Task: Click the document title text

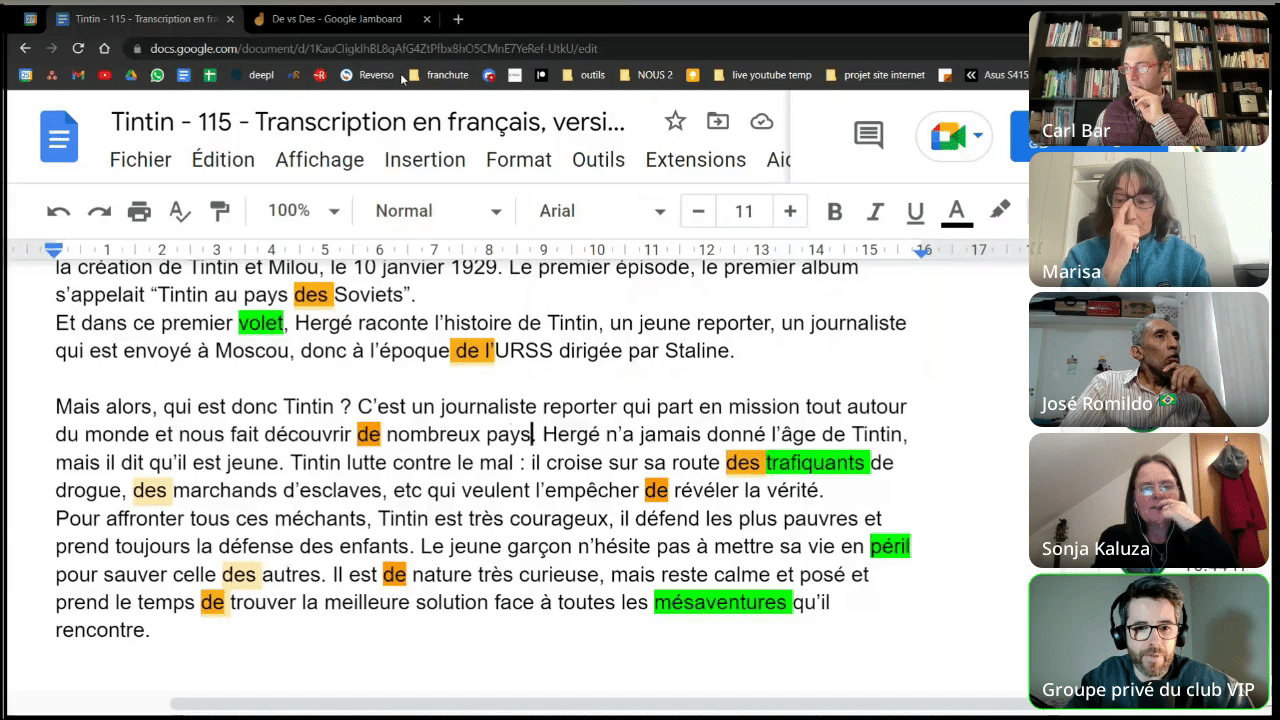Action: coord(367,122)
